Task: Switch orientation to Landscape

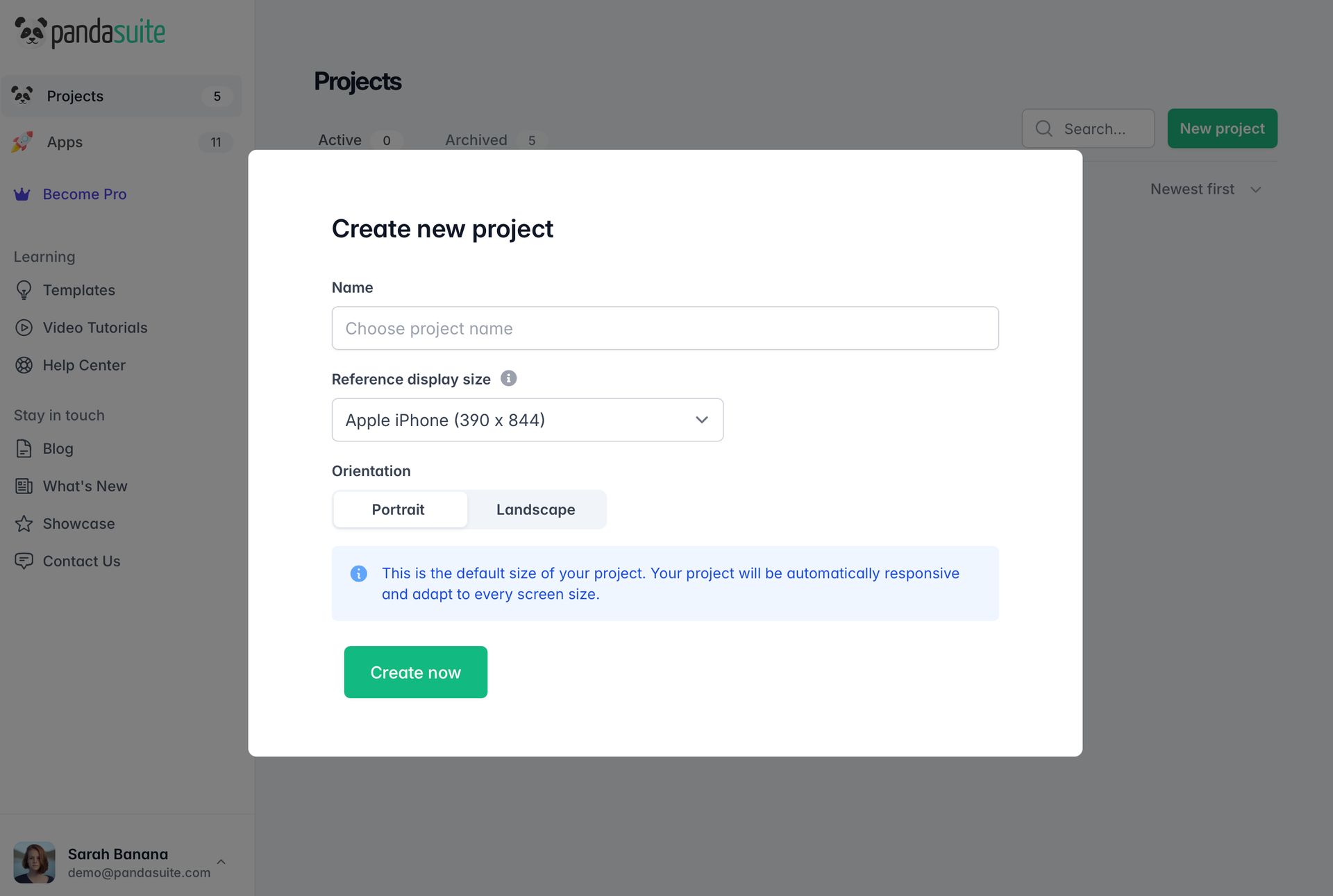Action: [535, 509]
